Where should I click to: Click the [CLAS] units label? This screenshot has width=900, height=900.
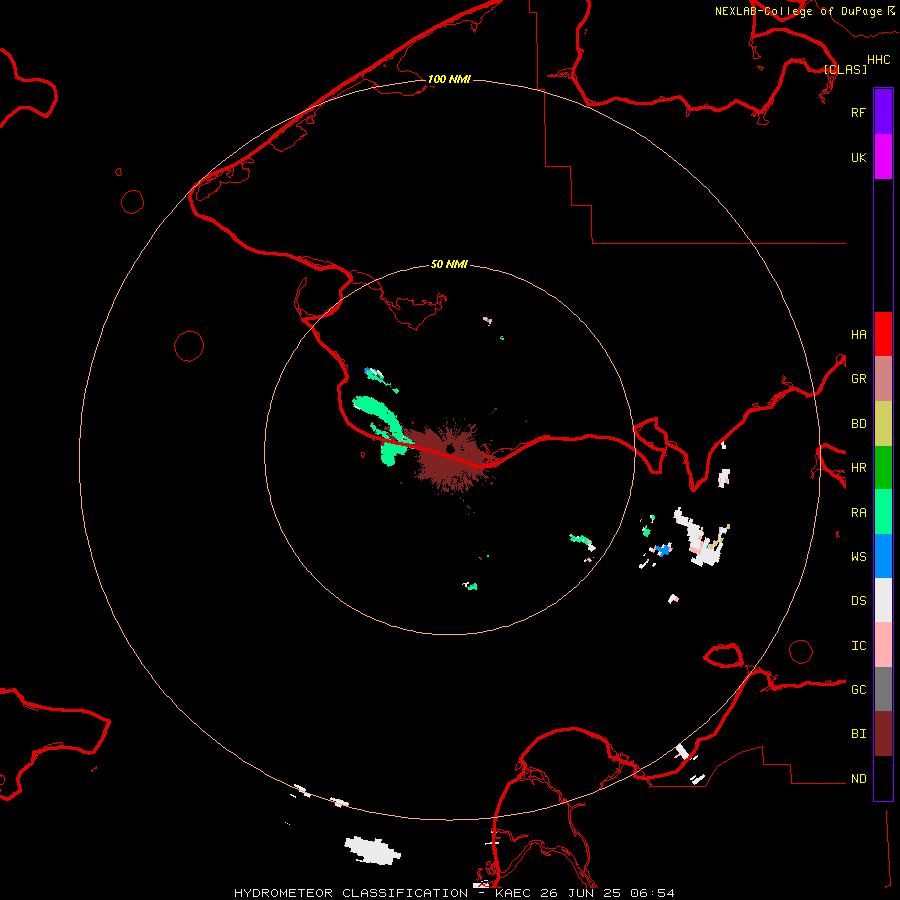[845, 69]
